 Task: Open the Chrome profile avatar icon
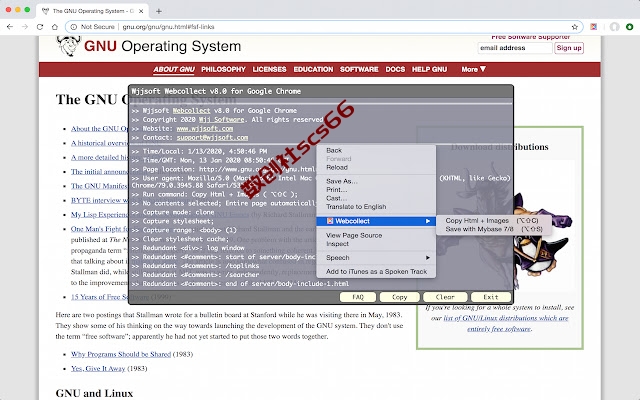614,27
